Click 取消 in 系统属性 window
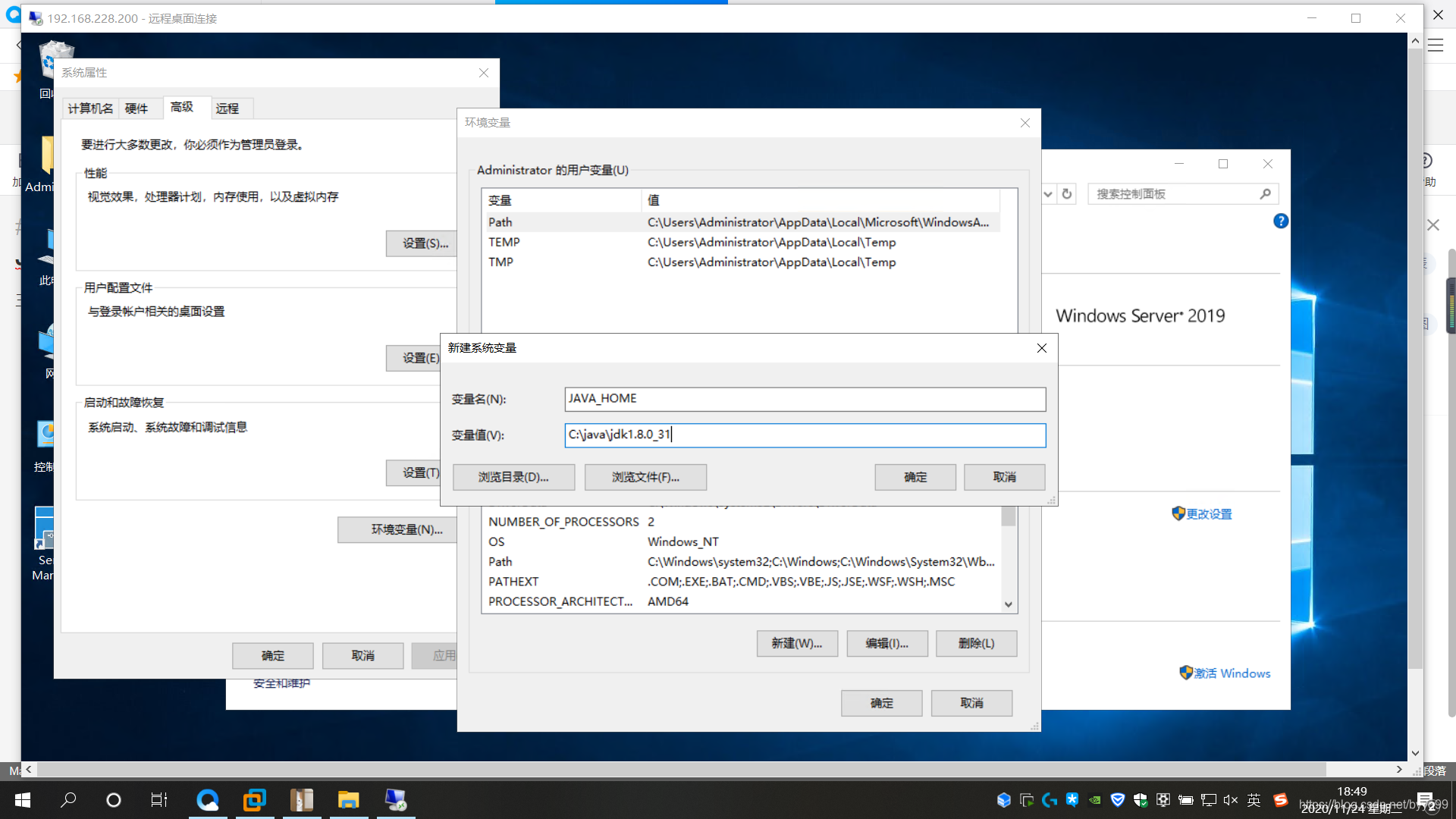Viewport: 1456px width, 819px height. pyautogui.click(x=363, y=656)
